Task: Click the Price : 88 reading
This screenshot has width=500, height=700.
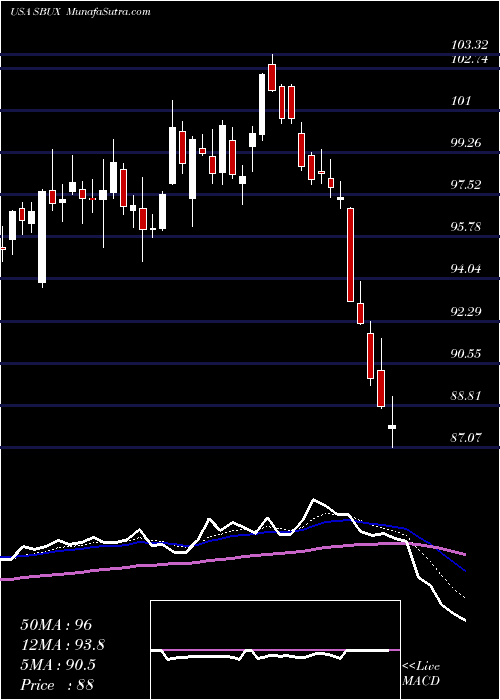Action: tap(57, 684)
